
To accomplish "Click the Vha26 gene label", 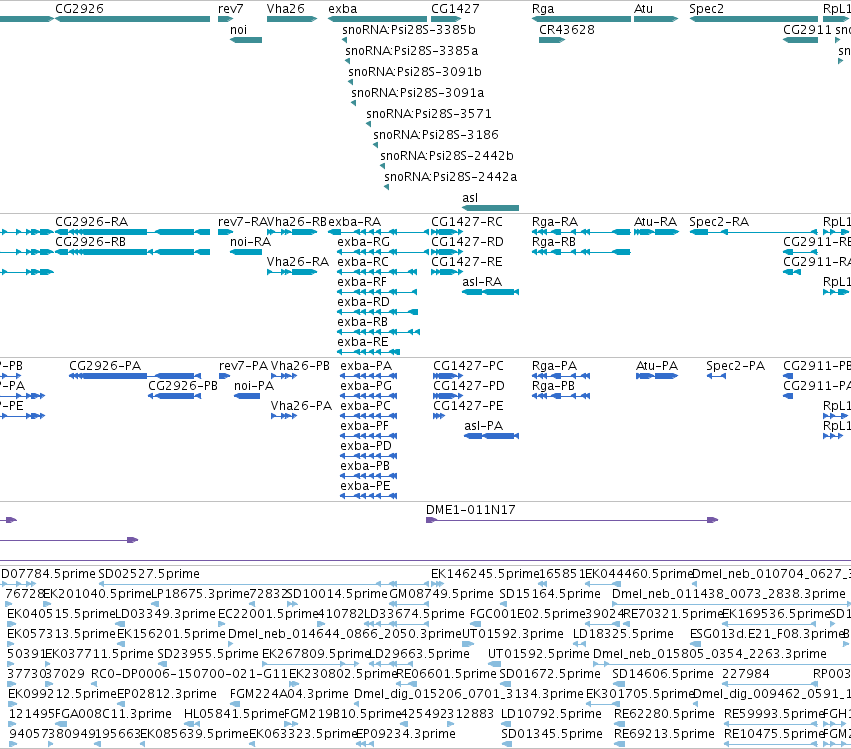I will (x=285, y=9).
